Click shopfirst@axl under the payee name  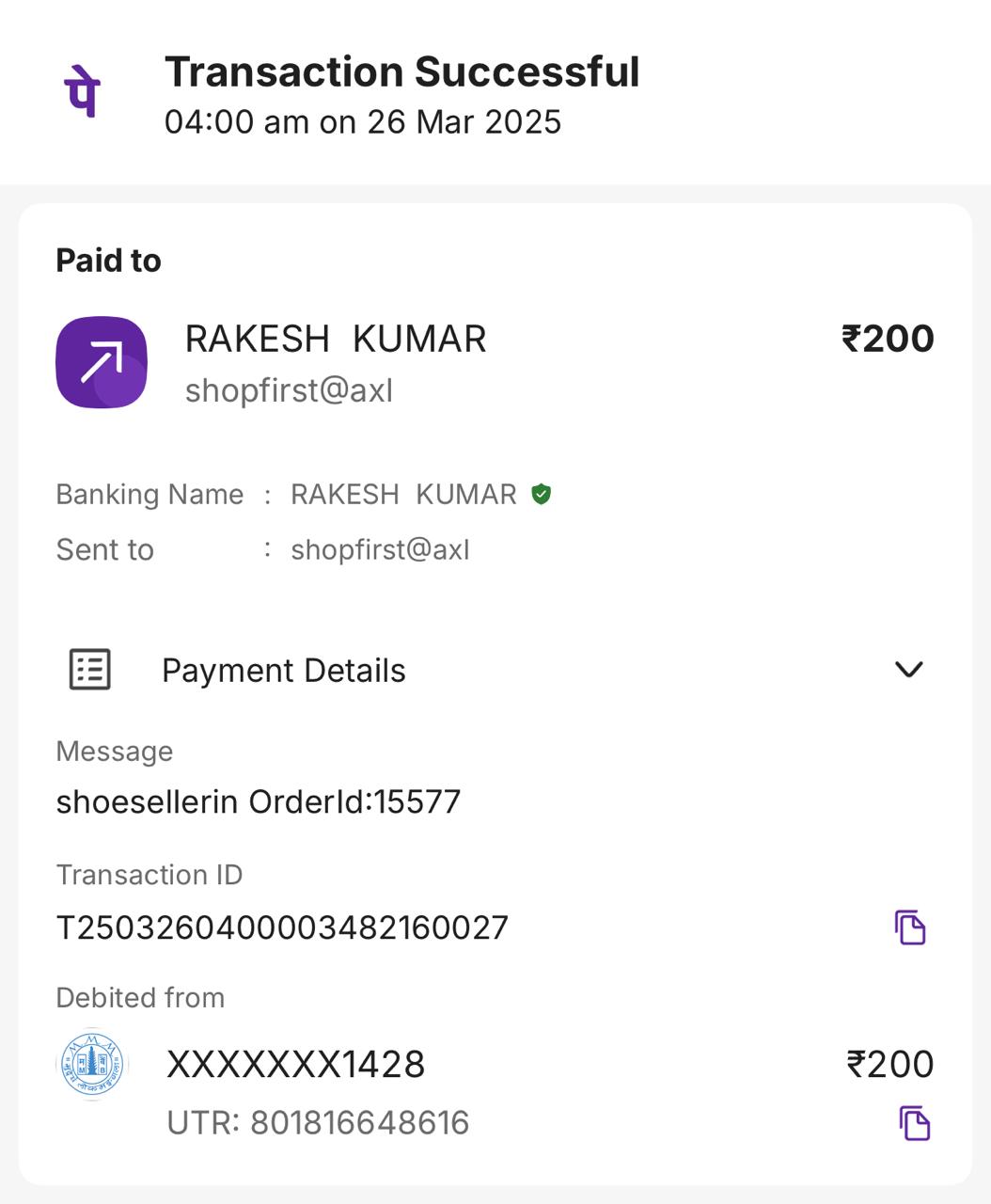tap(290, 390)
